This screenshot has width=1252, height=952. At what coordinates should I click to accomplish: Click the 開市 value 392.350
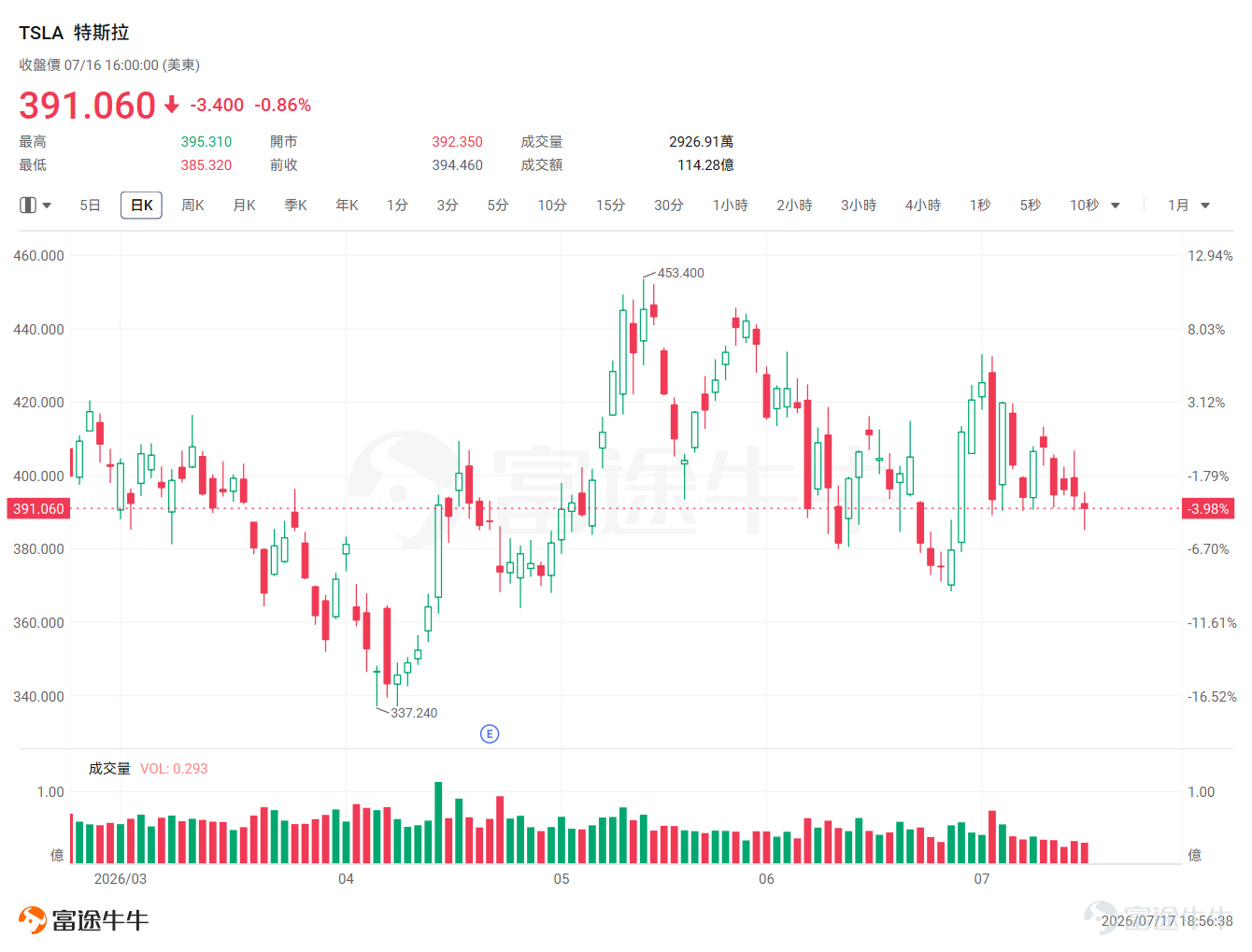(x=457, y=142)
